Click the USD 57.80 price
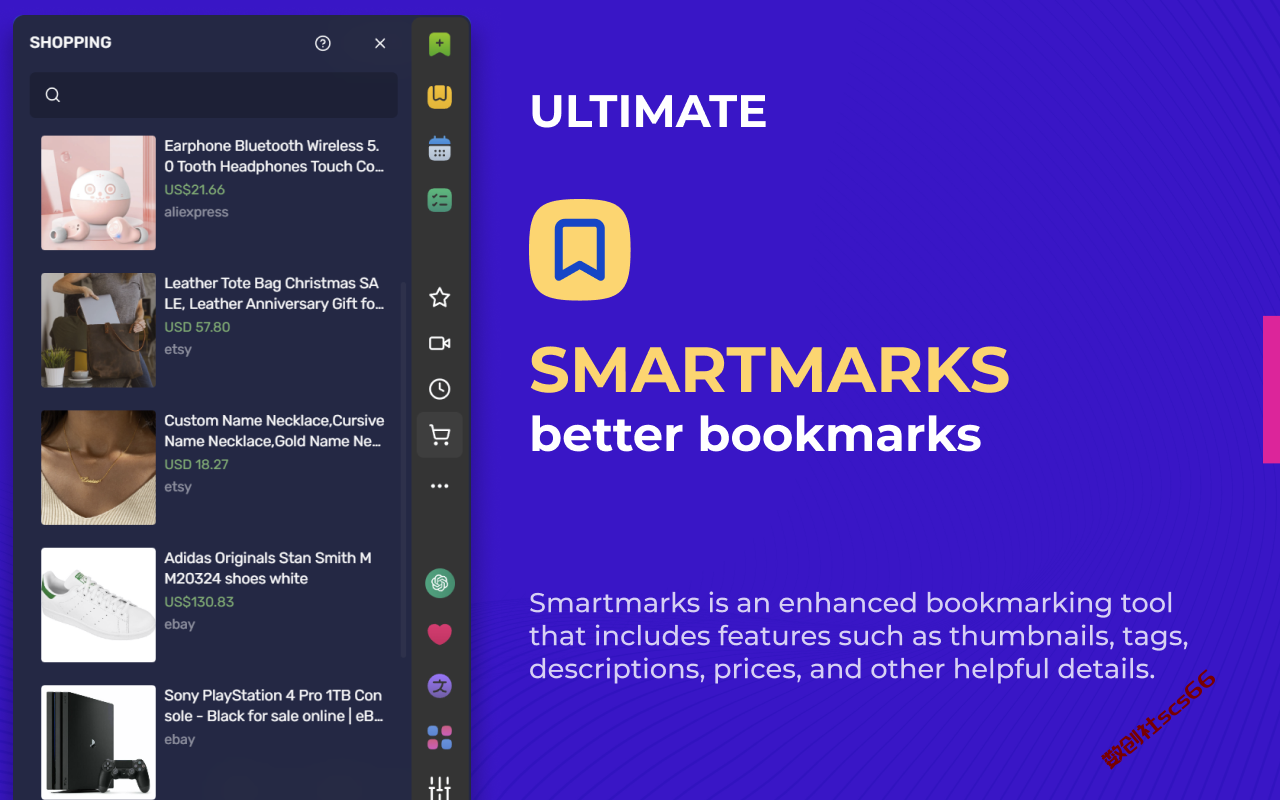 tap(197, 327)
